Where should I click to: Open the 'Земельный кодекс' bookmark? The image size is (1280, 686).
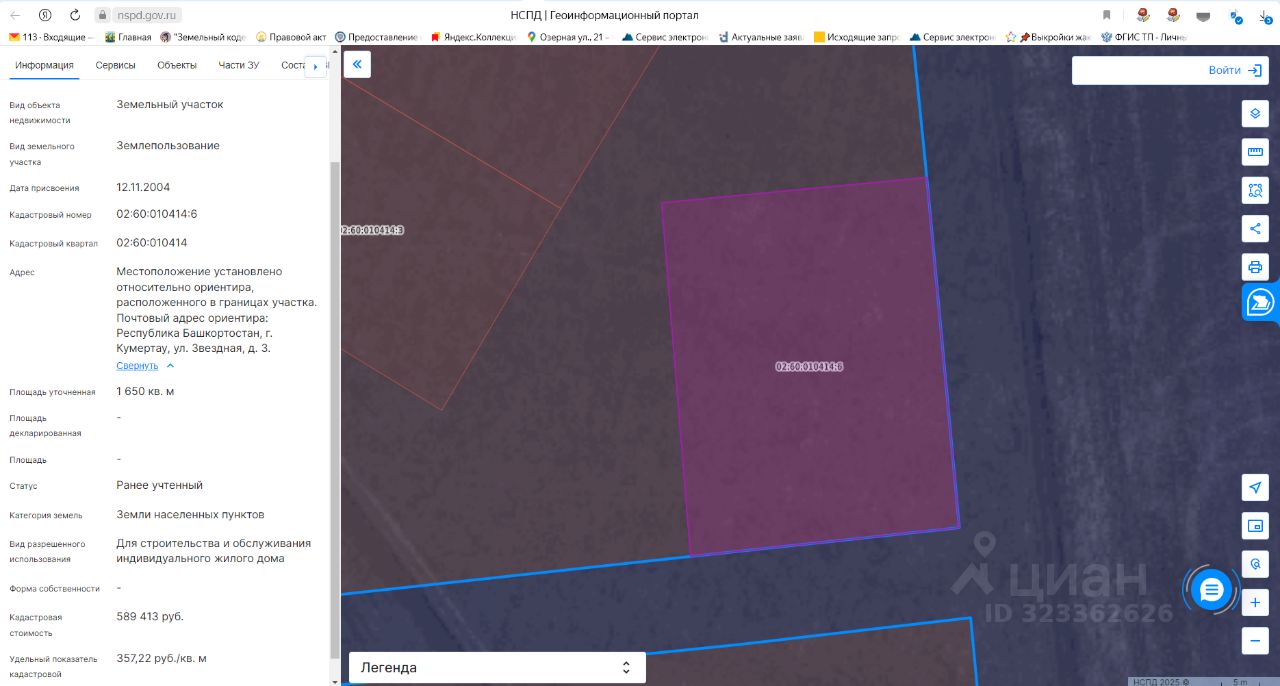(x=203, y=37)
